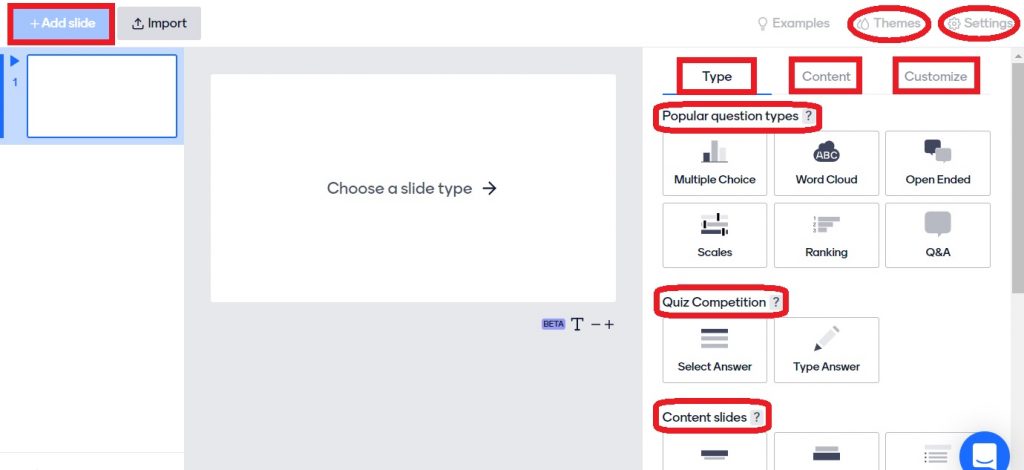
Task: Click help icon next to Quiz Competition
Action: (775, 302)
